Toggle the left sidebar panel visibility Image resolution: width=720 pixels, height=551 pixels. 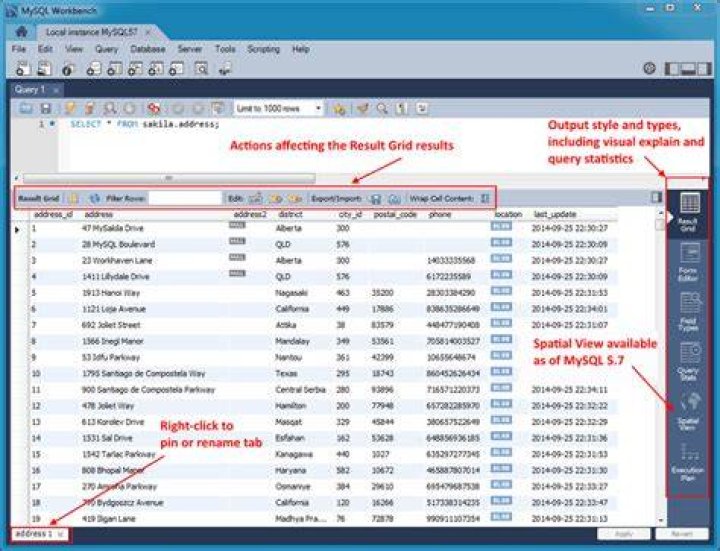pos(671,69)
